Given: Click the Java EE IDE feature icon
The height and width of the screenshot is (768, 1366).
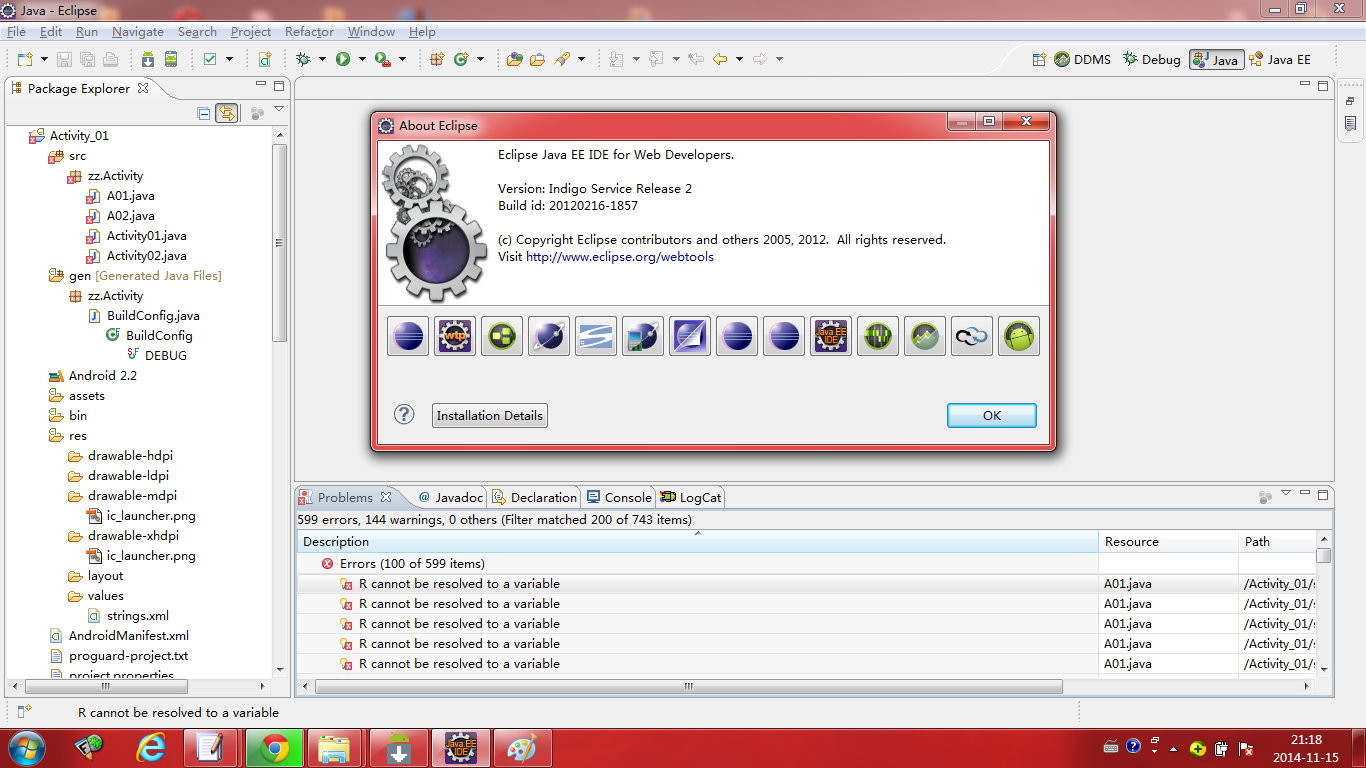Looking at the screenshot, I should (x=831, y=336).
